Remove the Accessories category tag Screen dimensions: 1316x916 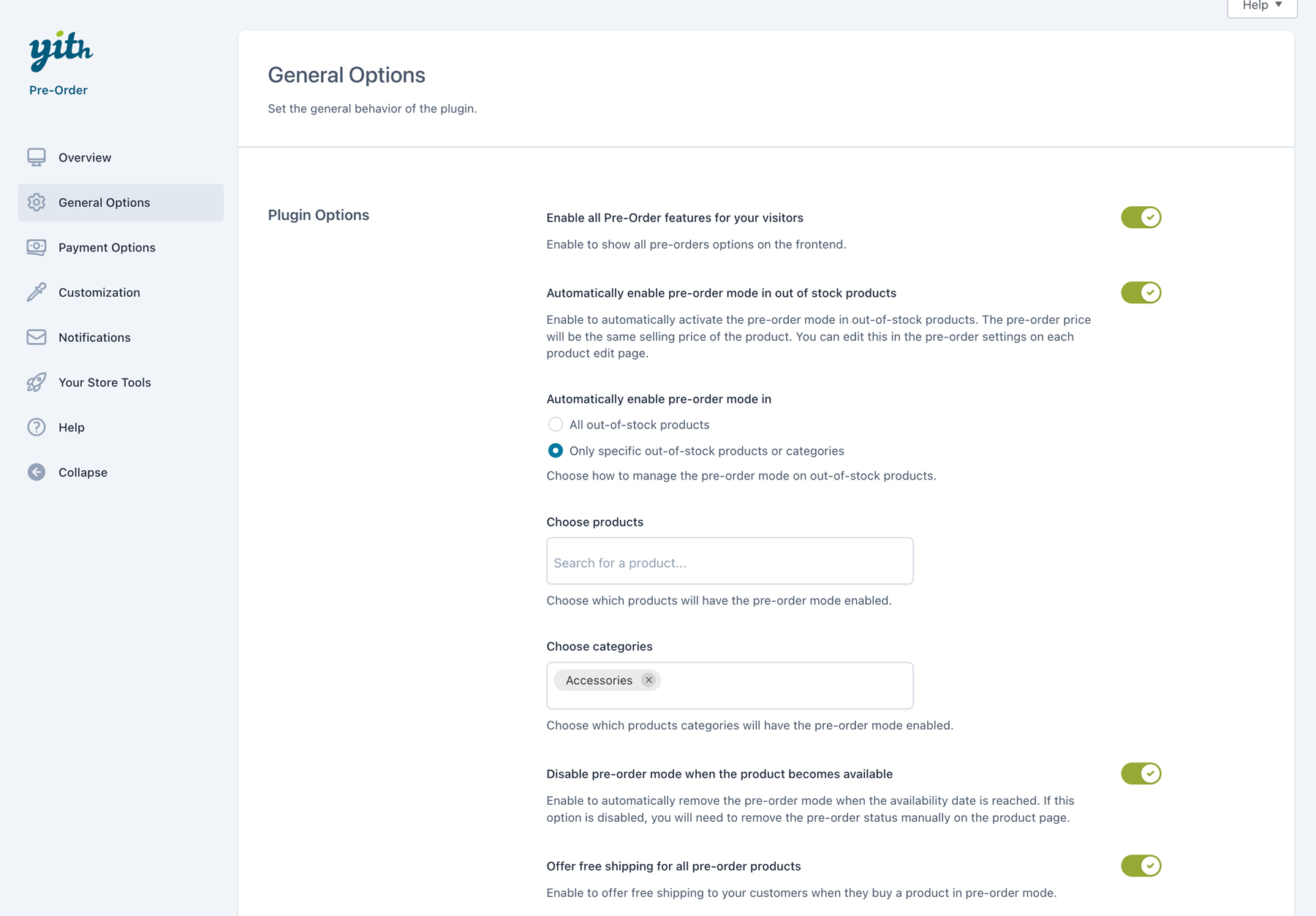pos(648,680)
